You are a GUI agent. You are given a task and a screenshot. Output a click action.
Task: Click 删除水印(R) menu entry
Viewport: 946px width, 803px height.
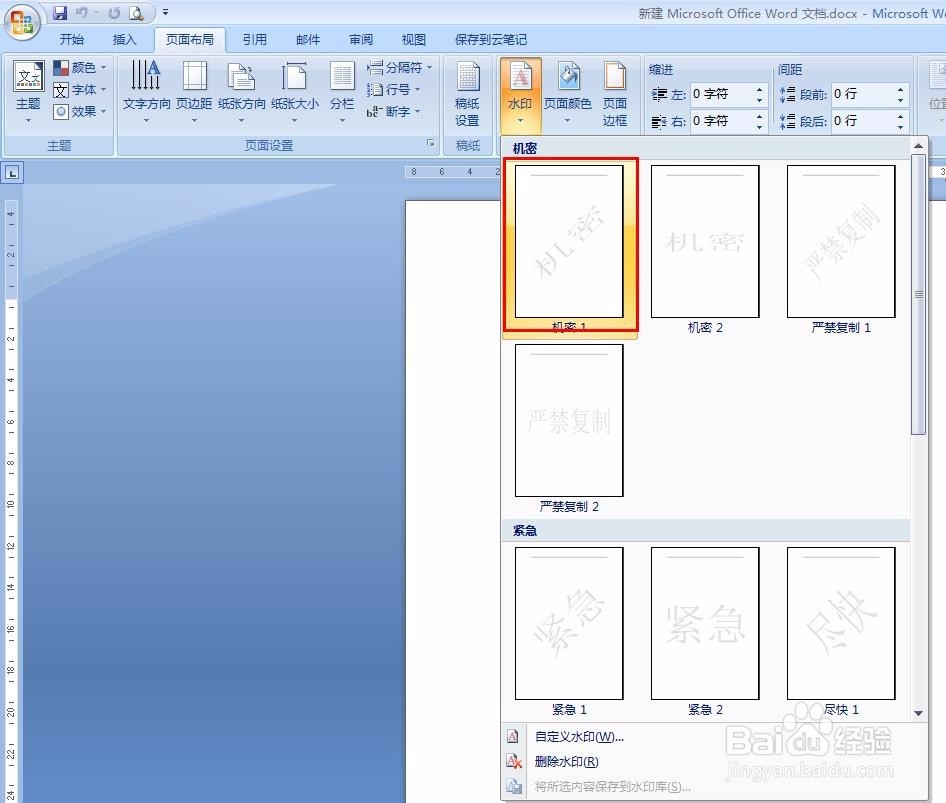point(714,761)
